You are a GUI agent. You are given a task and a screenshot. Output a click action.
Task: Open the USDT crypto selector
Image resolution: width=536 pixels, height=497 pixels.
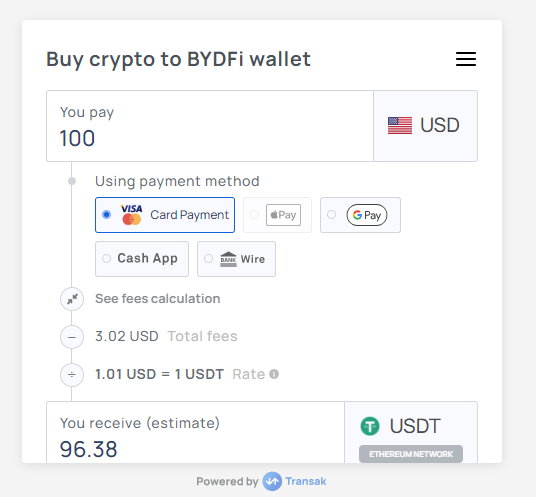click(x=411, y=432)
